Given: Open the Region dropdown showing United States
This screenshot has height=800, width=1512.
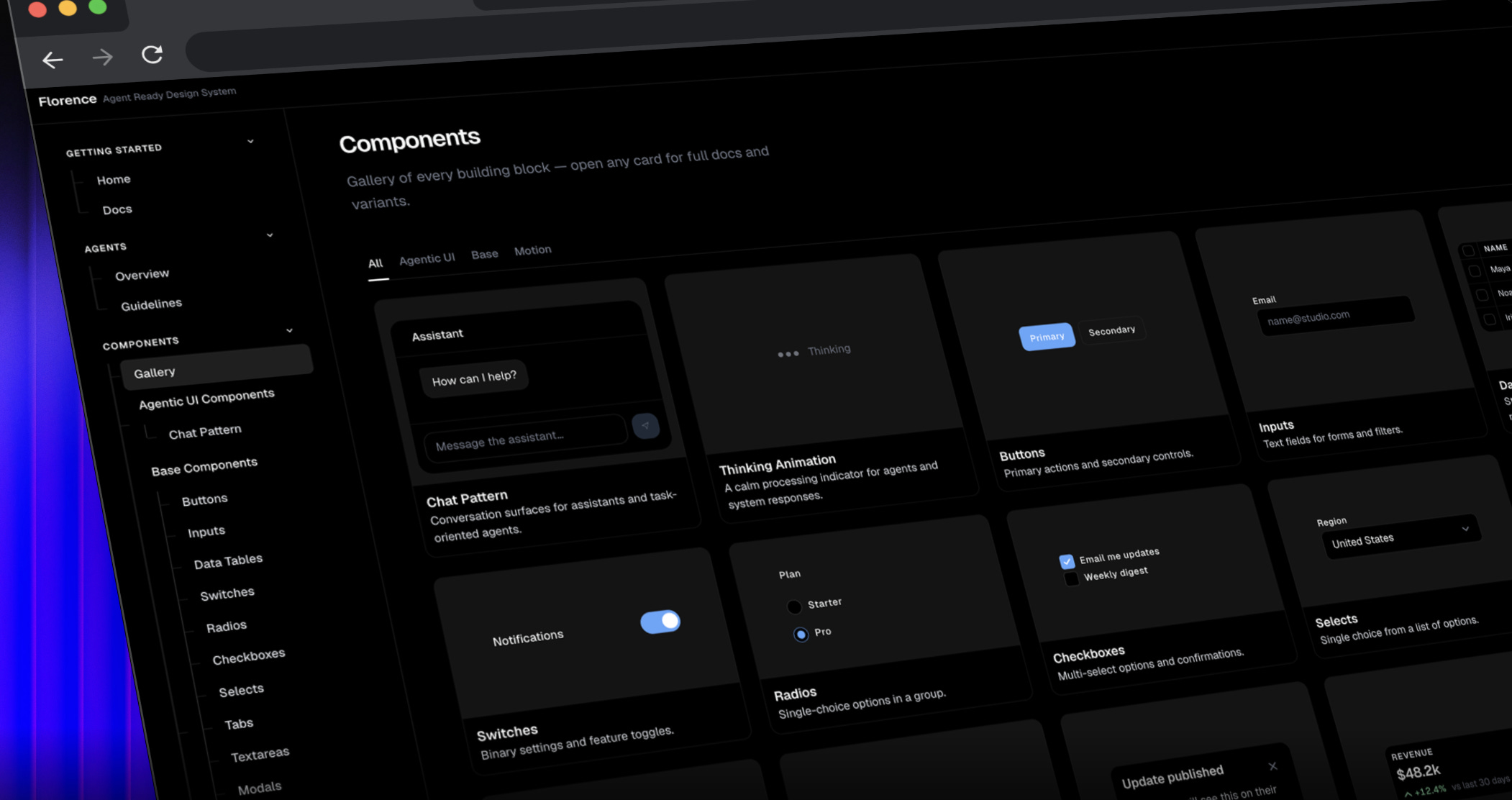Looking at the screenshot, I should pos(1400,536).
